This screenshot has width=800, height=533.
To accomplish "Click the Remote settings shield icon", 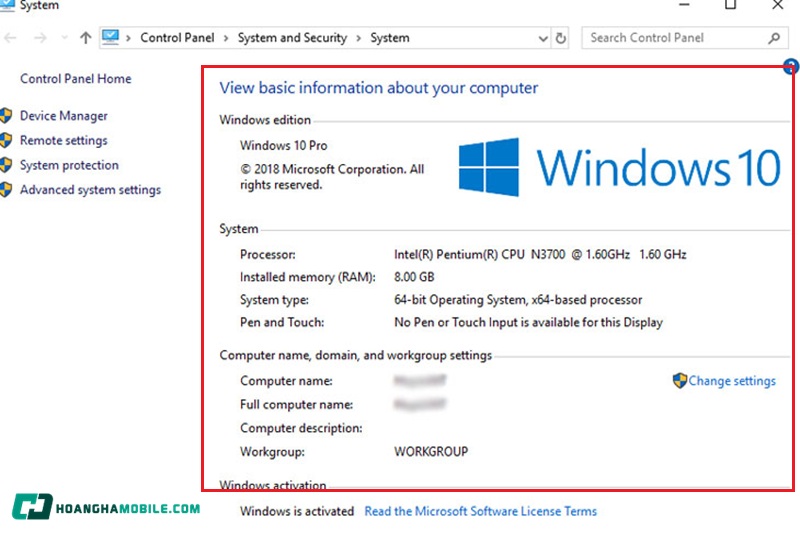I will point(5,141).
